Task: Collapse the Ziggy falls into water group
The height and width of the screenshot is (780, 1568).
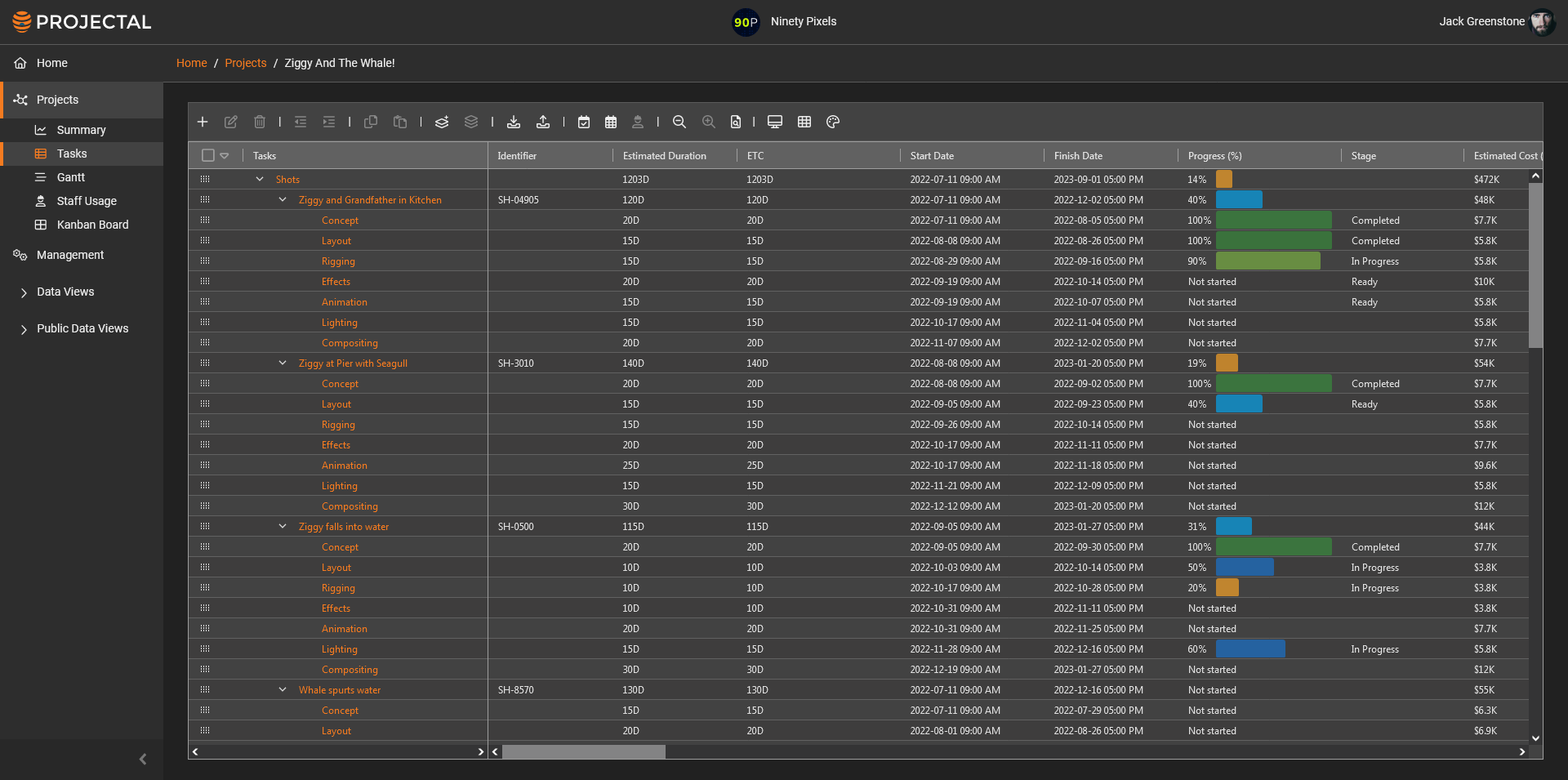Action: tap(283, 526)
